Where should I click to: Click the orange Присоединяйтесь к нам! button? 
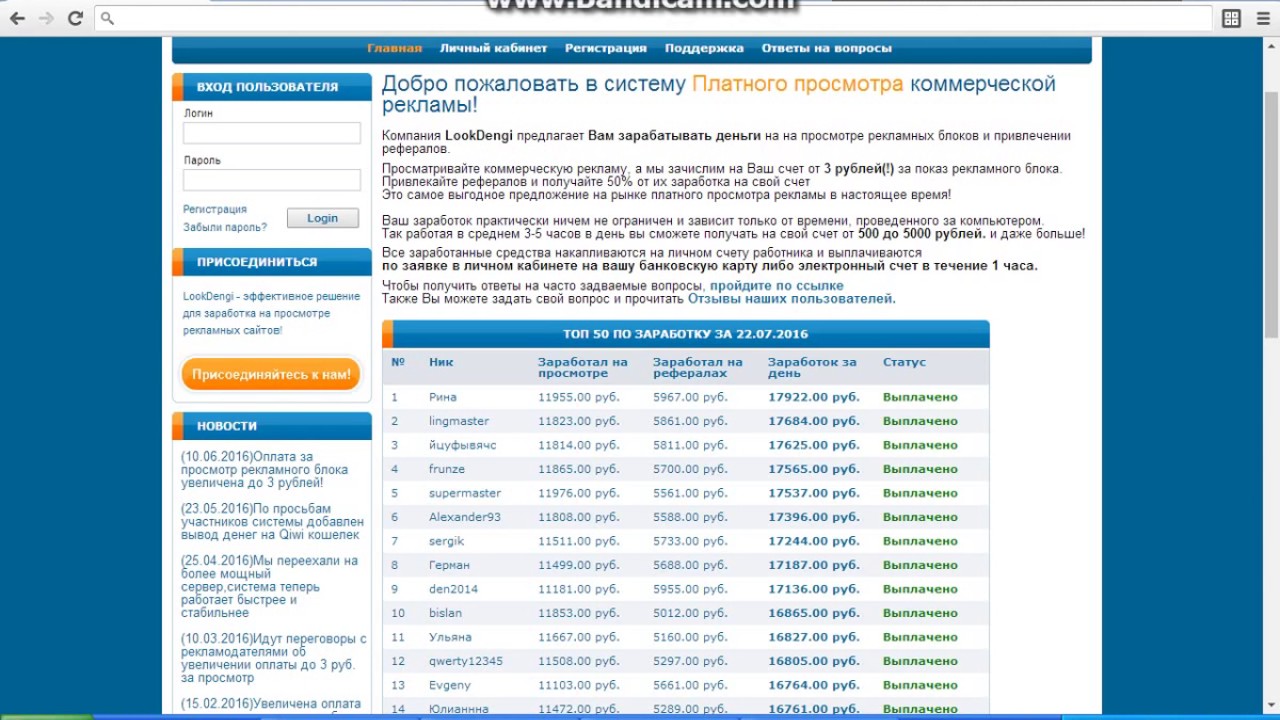[x=271, y=374]
